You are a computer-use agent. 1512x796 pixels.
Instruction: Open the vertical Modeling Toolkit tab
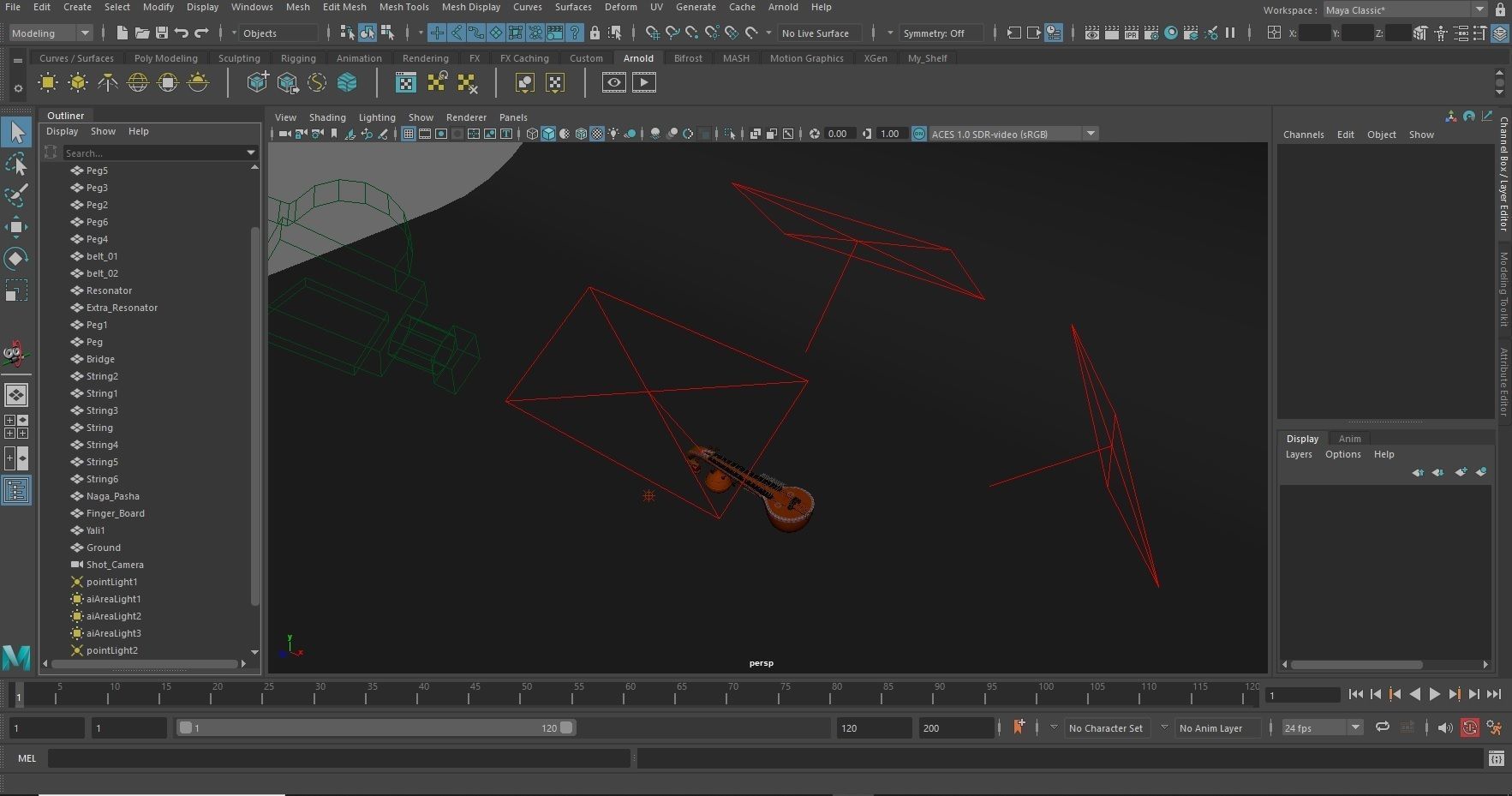pos(1503,290)
